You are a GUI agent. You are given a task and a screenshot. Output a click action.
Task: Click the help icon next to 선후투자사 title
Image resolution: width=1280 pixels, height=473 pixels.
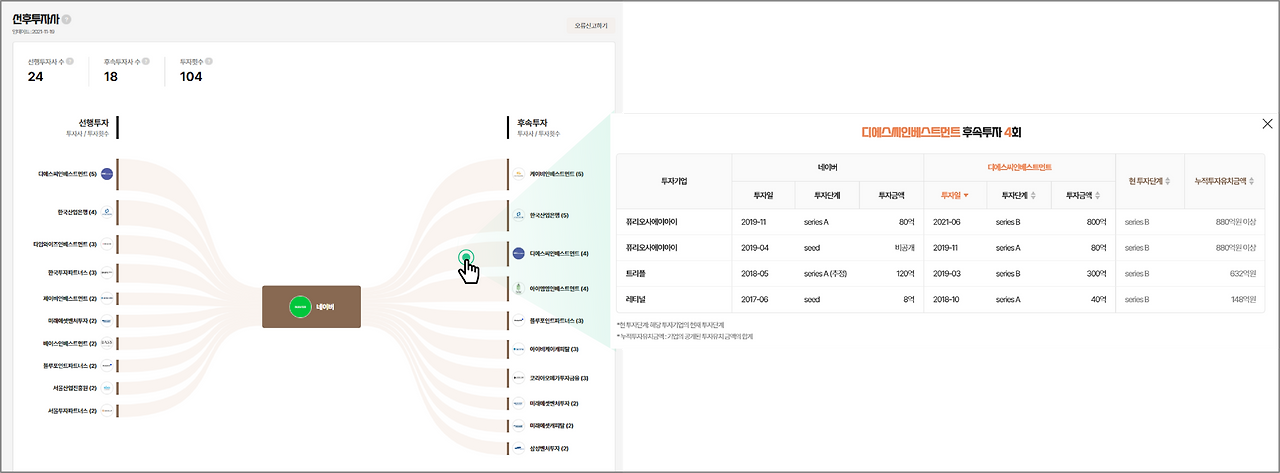click(x=66, y=19)
